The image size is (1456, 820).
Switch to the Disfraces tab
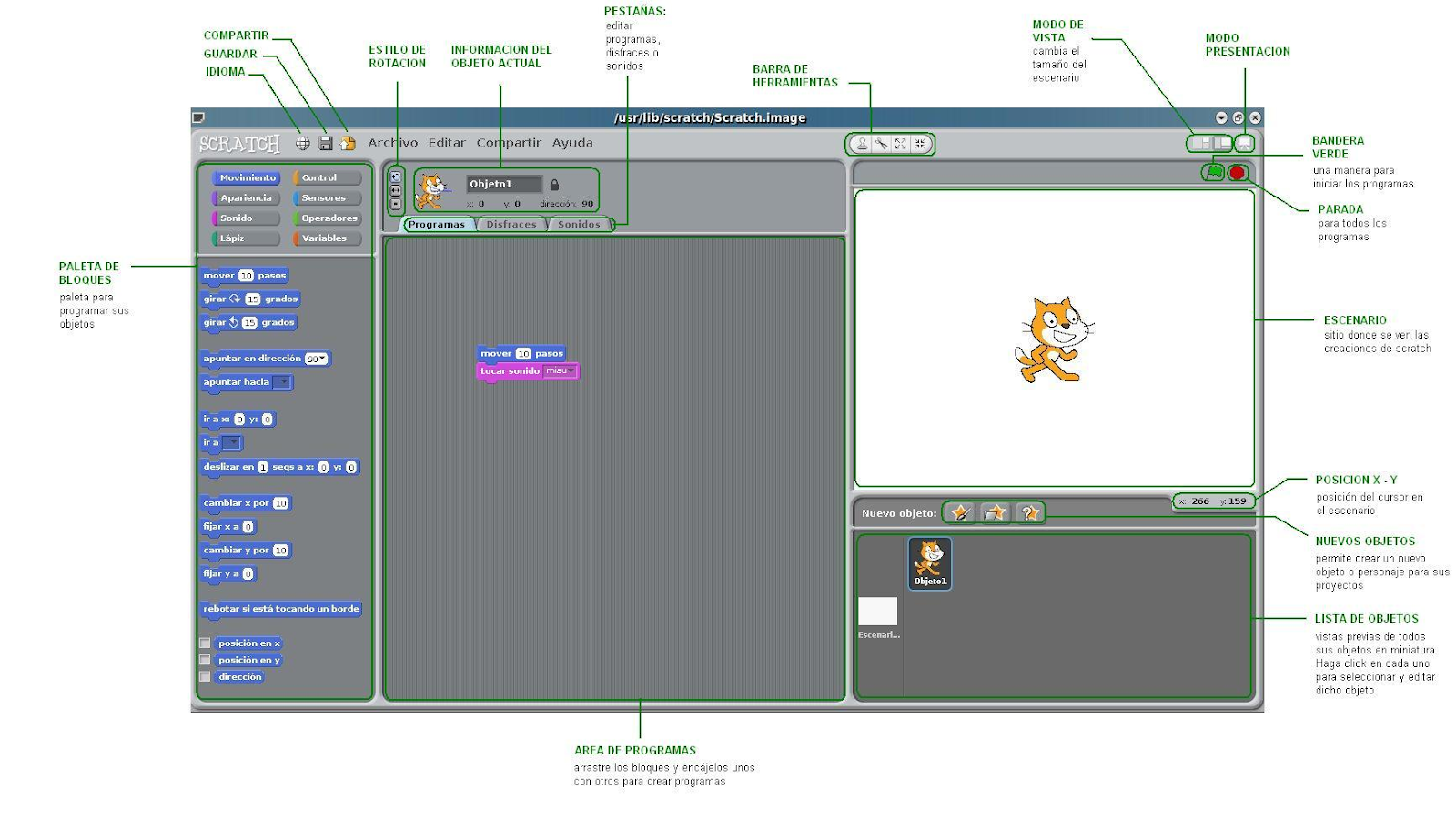[x=511, y=225]
